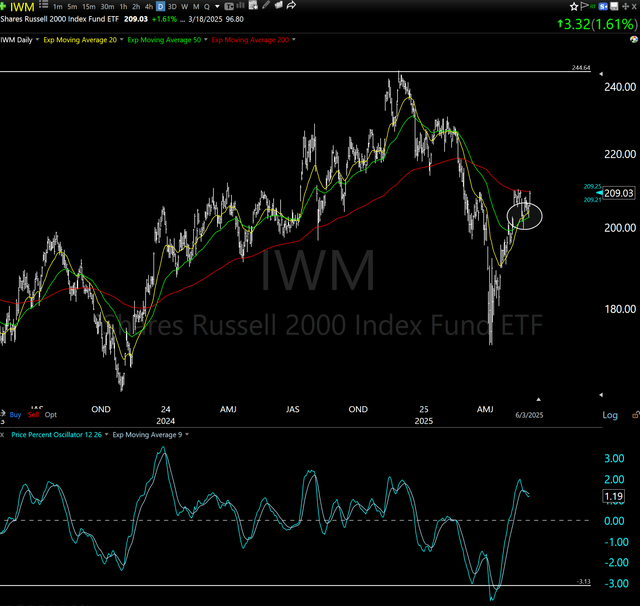The height and width of the screenshot is (606, 640).
Task: Click the small up triangle above 6/3/2025
Action: [538, 399]
